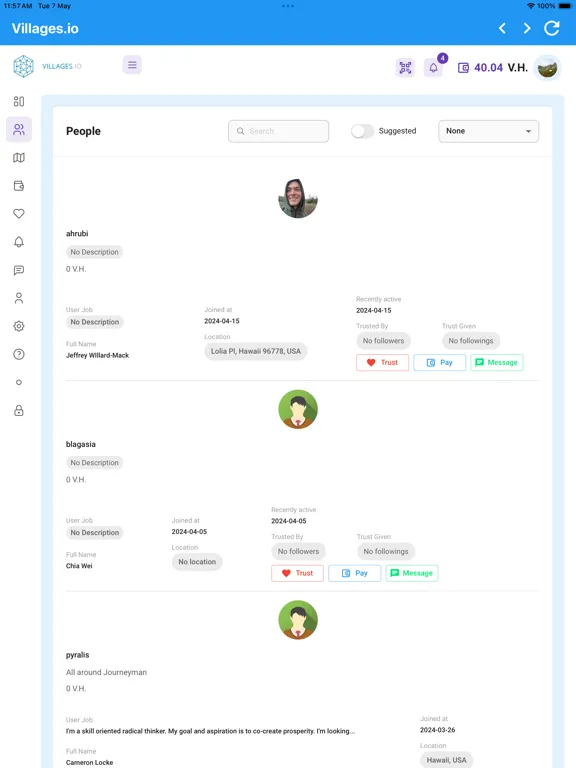Click the name Jeffrey Willard-Mack
Image resolution: width=576 pixels, height=768 pixels.
(97, 355)
